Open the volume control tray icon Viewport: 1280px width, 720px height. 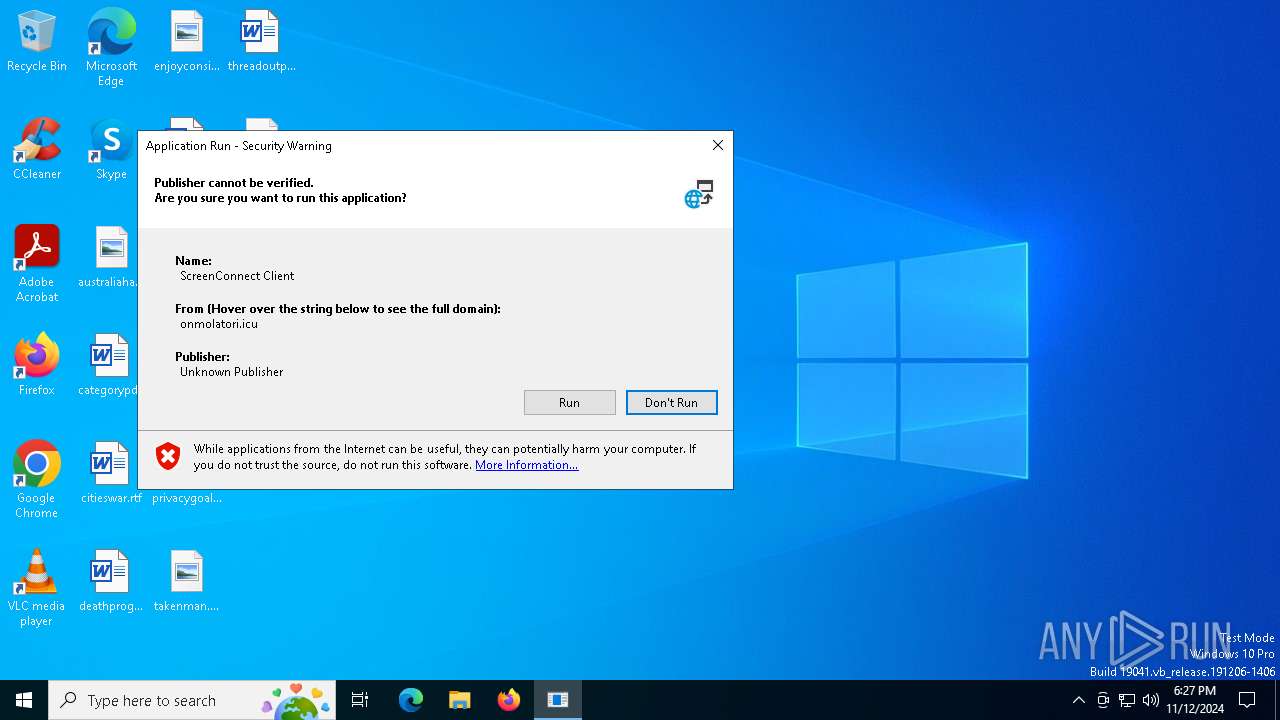coord(1151,700)
